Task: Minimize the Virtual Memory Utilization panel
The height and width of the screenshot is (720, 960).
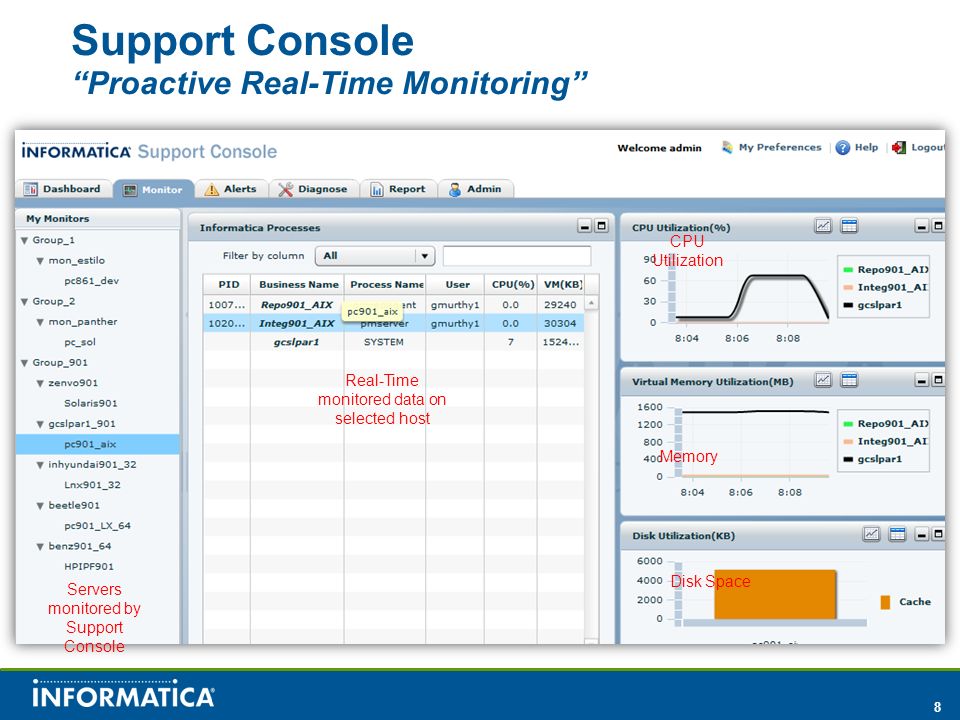Action: coord(921,381)
